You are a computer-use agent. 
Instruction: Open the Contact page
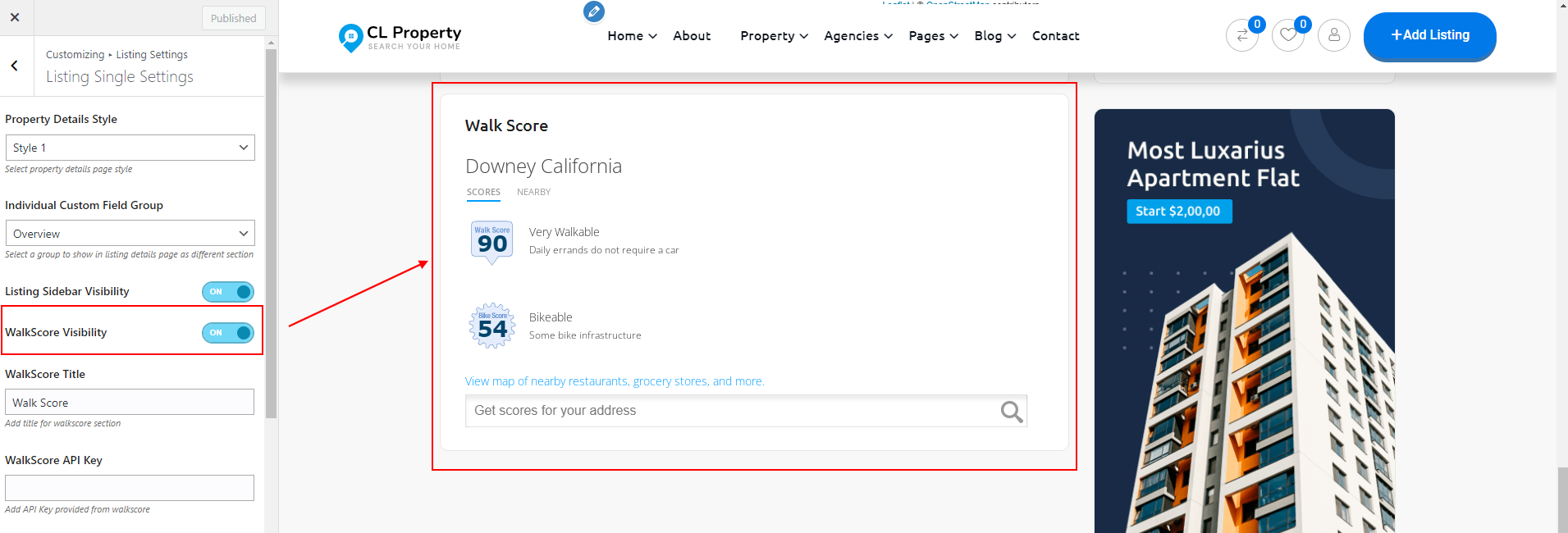coord(1055,36)
